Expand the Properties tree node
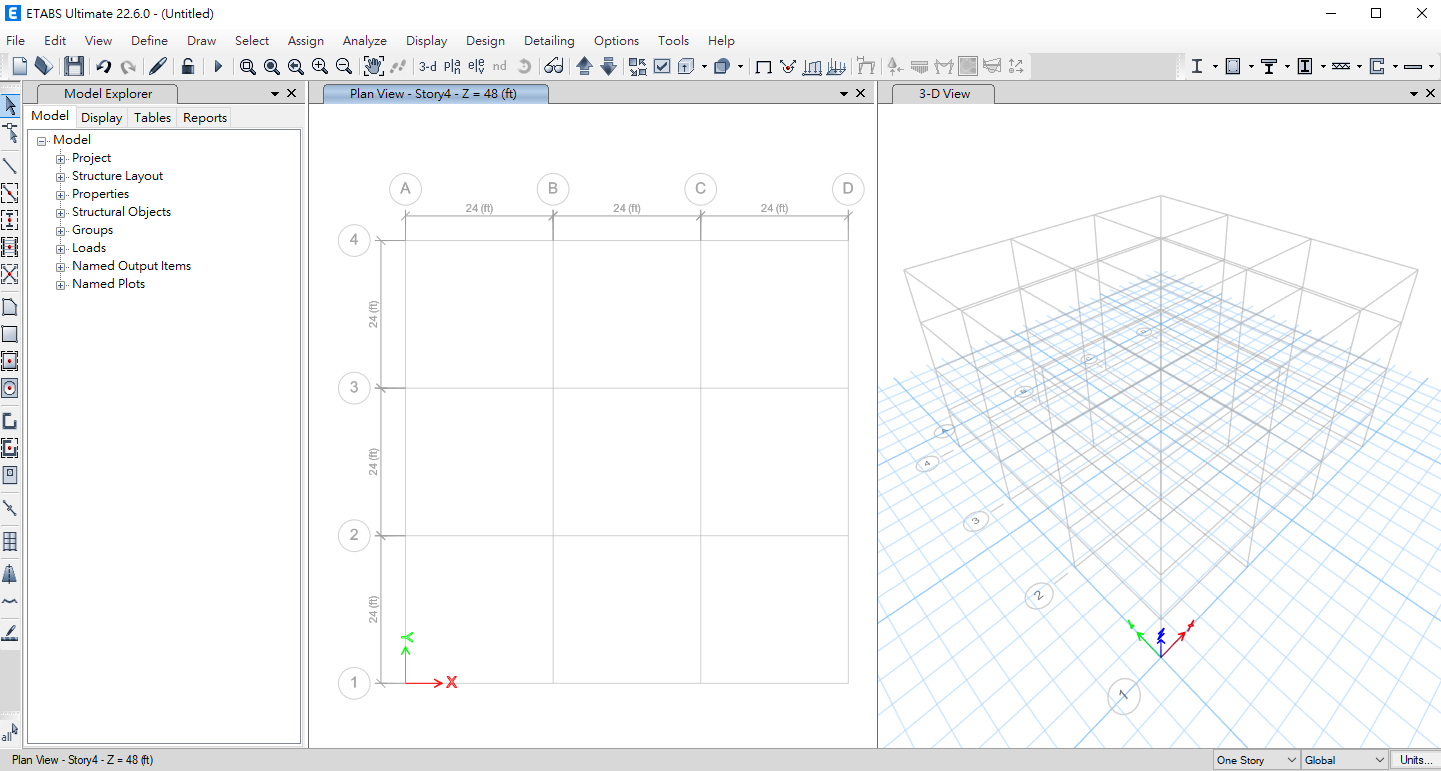Image resolution: width=1441 pixels, height=771 pixels. click(61, 195)
